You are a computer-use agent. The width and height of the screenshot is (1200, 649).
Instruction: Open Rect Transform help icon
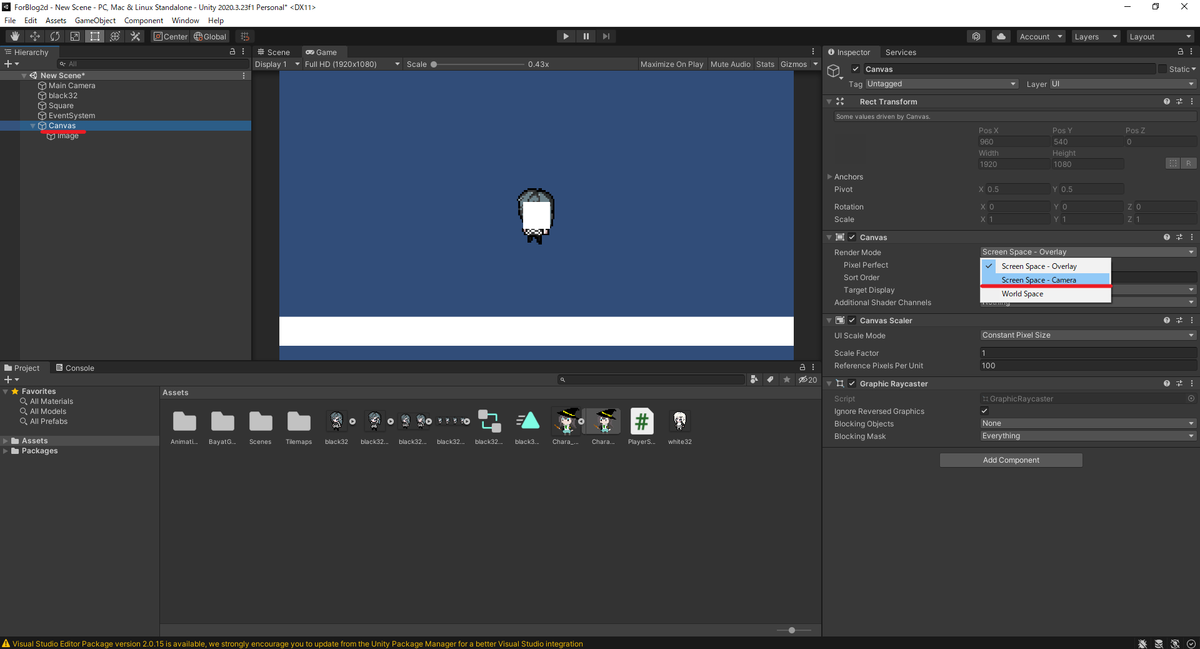click(1166, 101)
